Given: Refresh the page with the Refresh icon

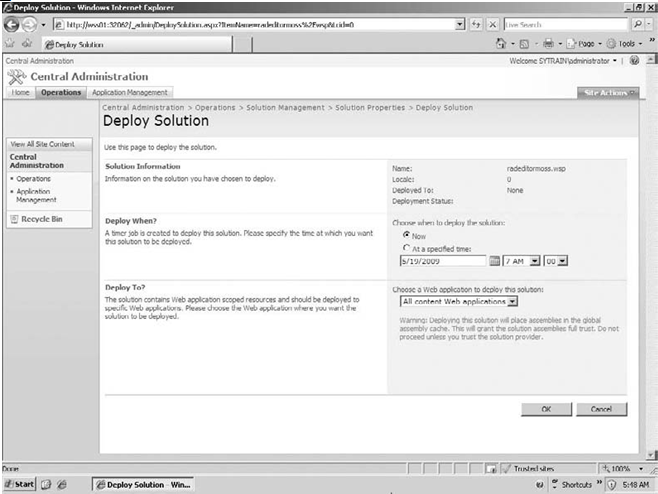Looking at the screenshot, I should (476, 25).
